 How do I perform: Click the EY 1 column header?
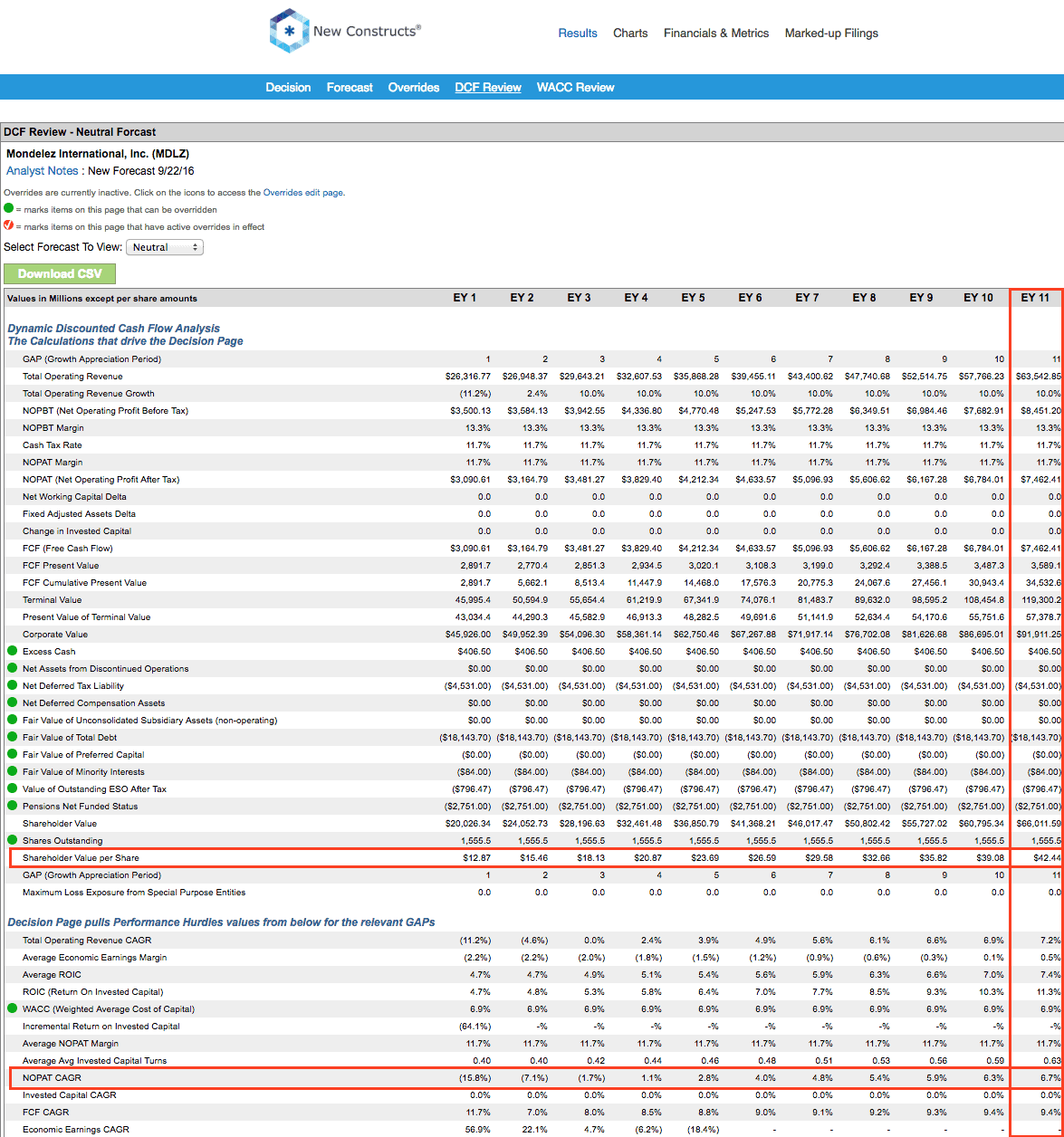[465, 298]
